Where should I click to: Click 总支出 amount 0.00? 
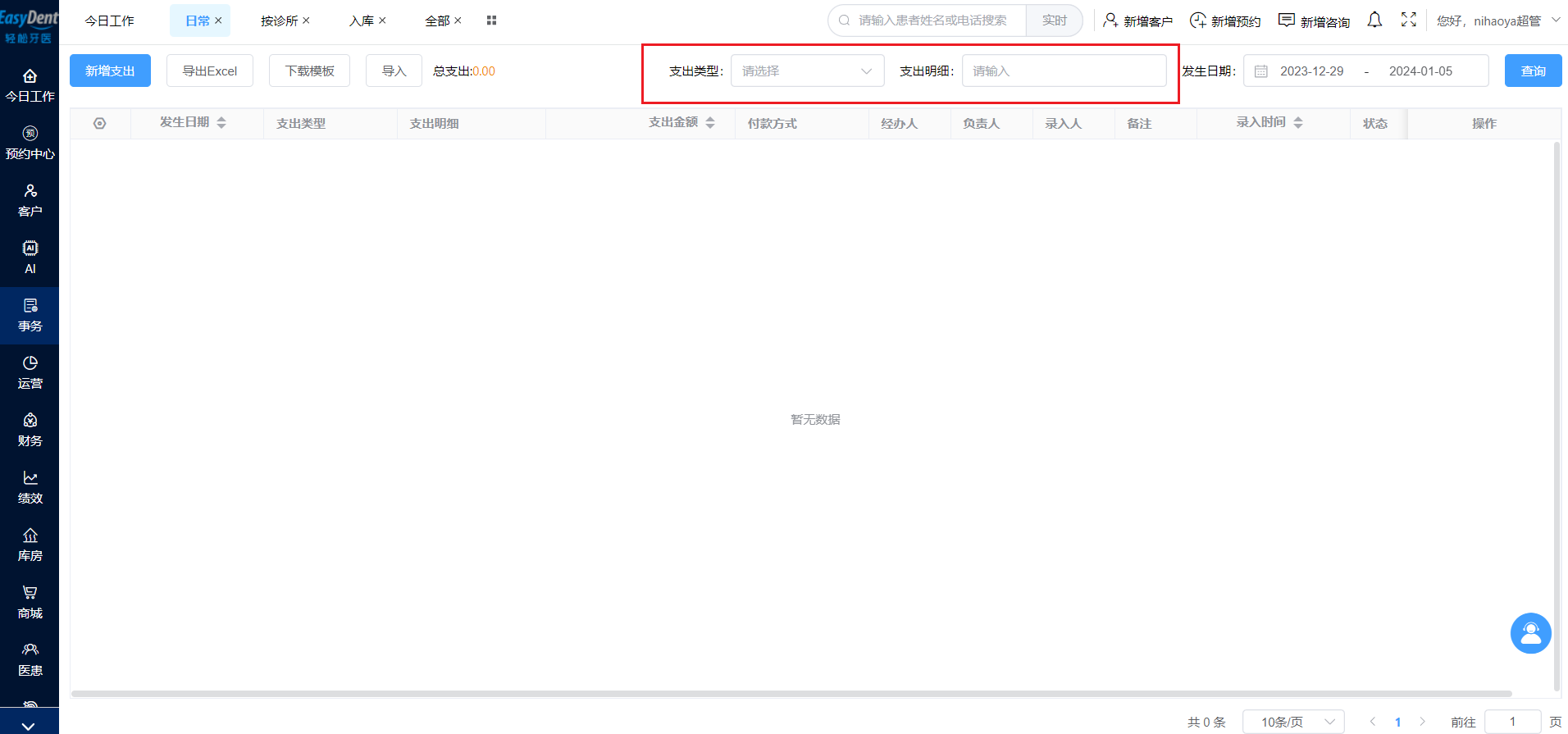tap(484, 71)
